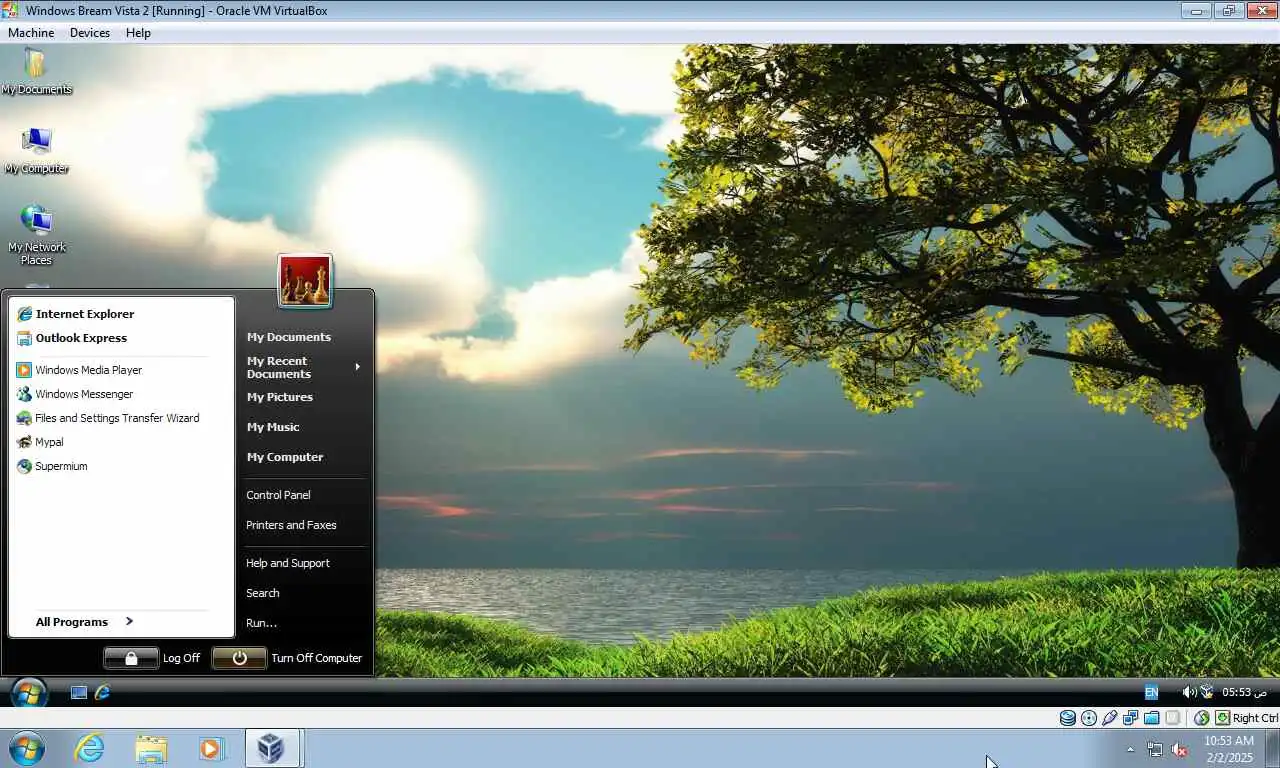Open Windows Media Player on host taskbar
Screen dimensions: 1280x768
click(x=211, y=748)
